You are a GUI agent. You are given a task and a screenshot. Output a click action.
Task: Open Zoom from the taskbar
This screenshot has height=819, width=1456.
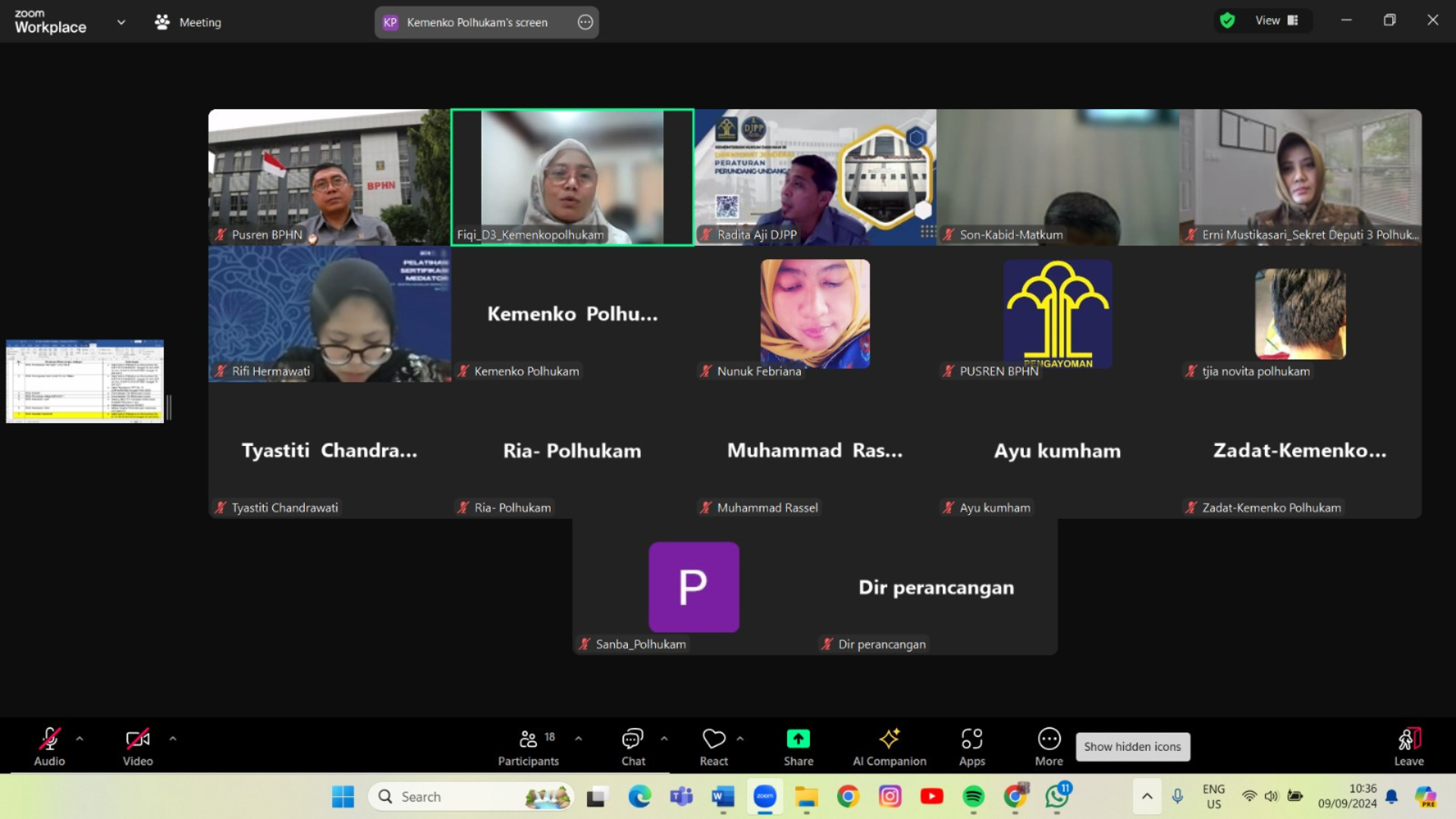pos(764,796)
